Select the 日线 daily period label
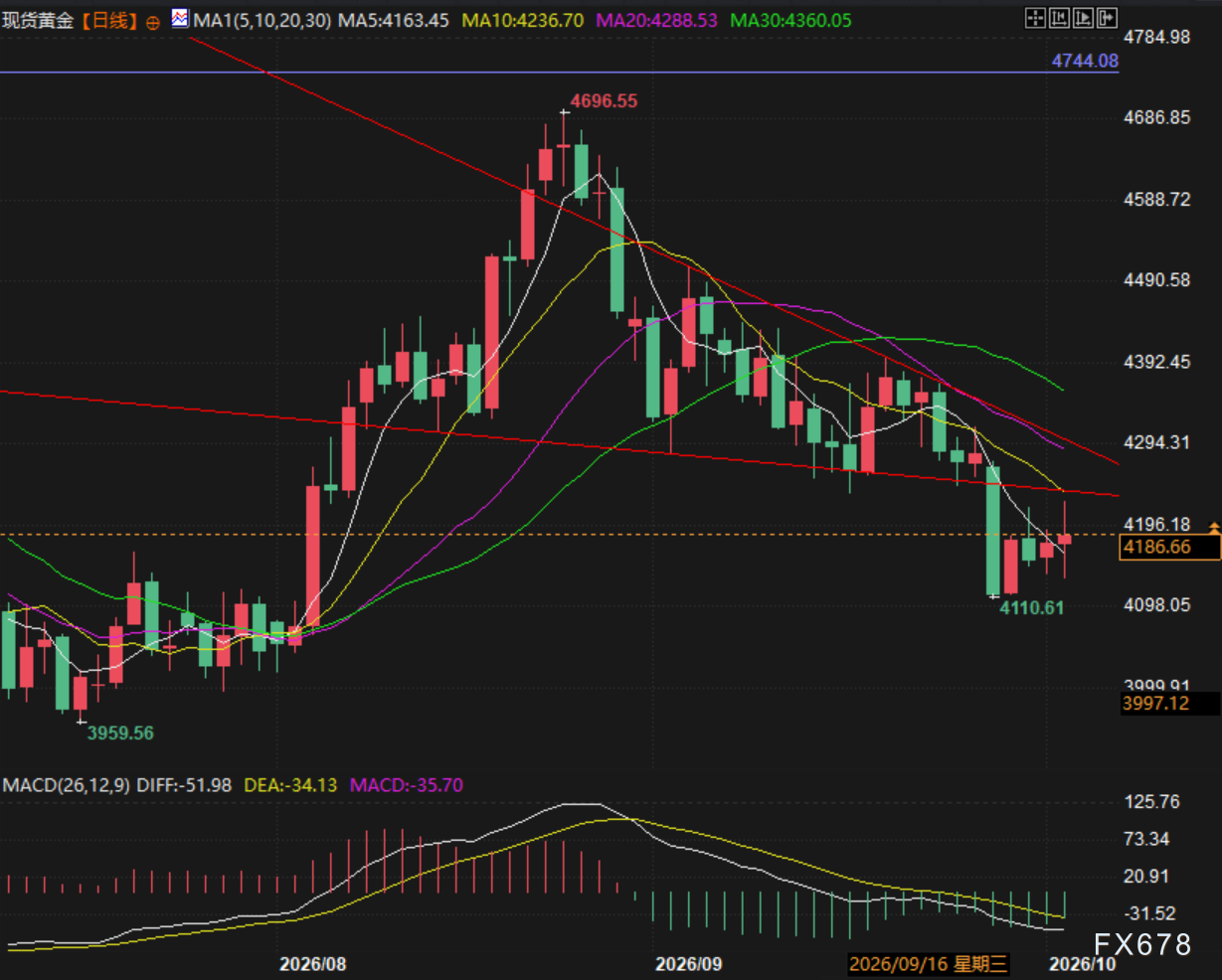The width and height of the screenshot is (1222, 980). click(x=107, y=20)
